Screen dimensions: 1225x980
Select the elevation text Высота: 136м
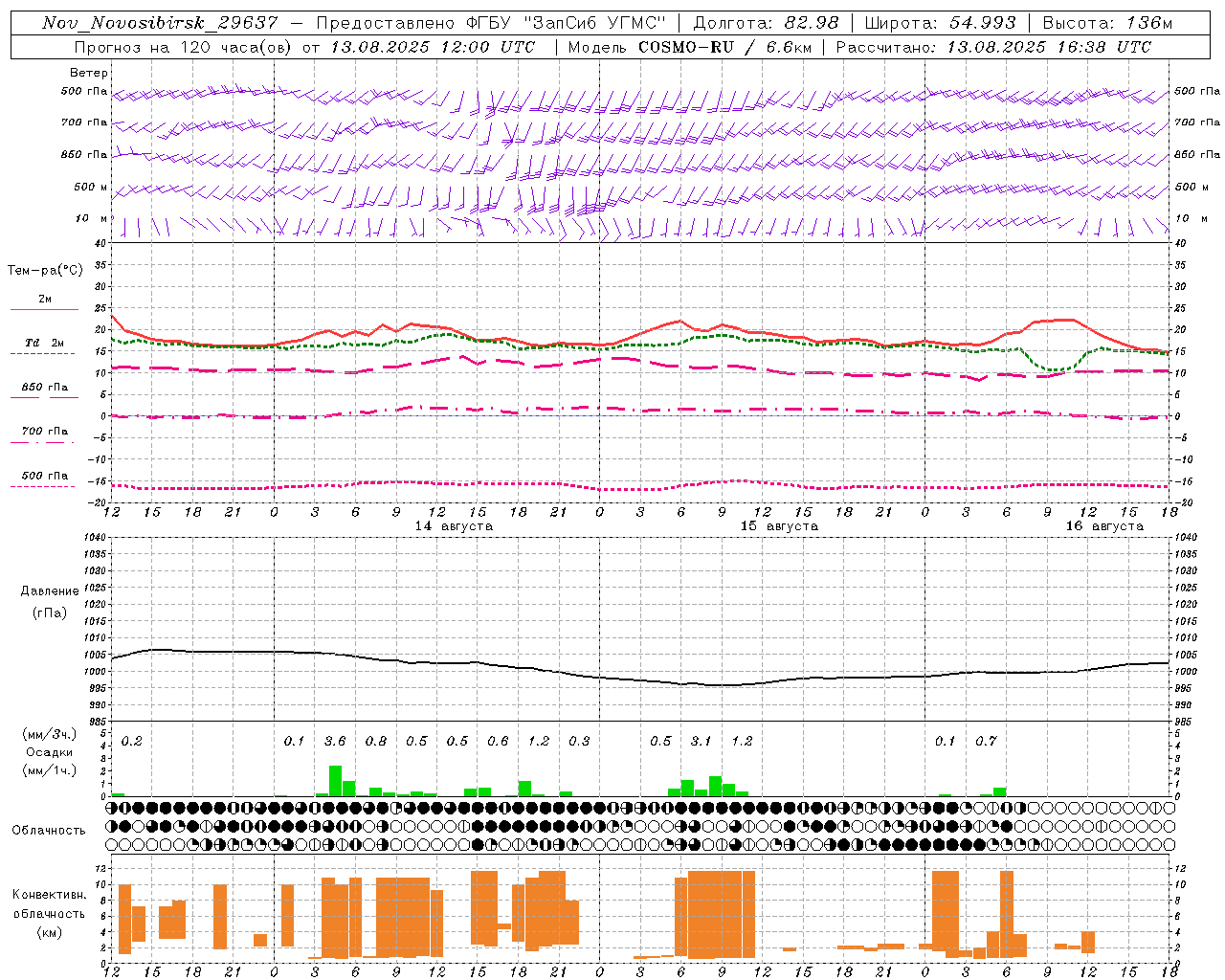1107,23
